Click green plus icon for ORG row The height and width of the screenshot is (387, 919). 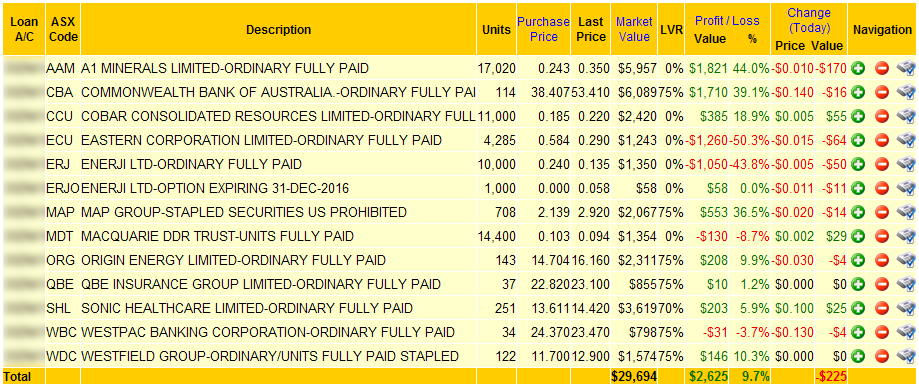click(859, 260)
